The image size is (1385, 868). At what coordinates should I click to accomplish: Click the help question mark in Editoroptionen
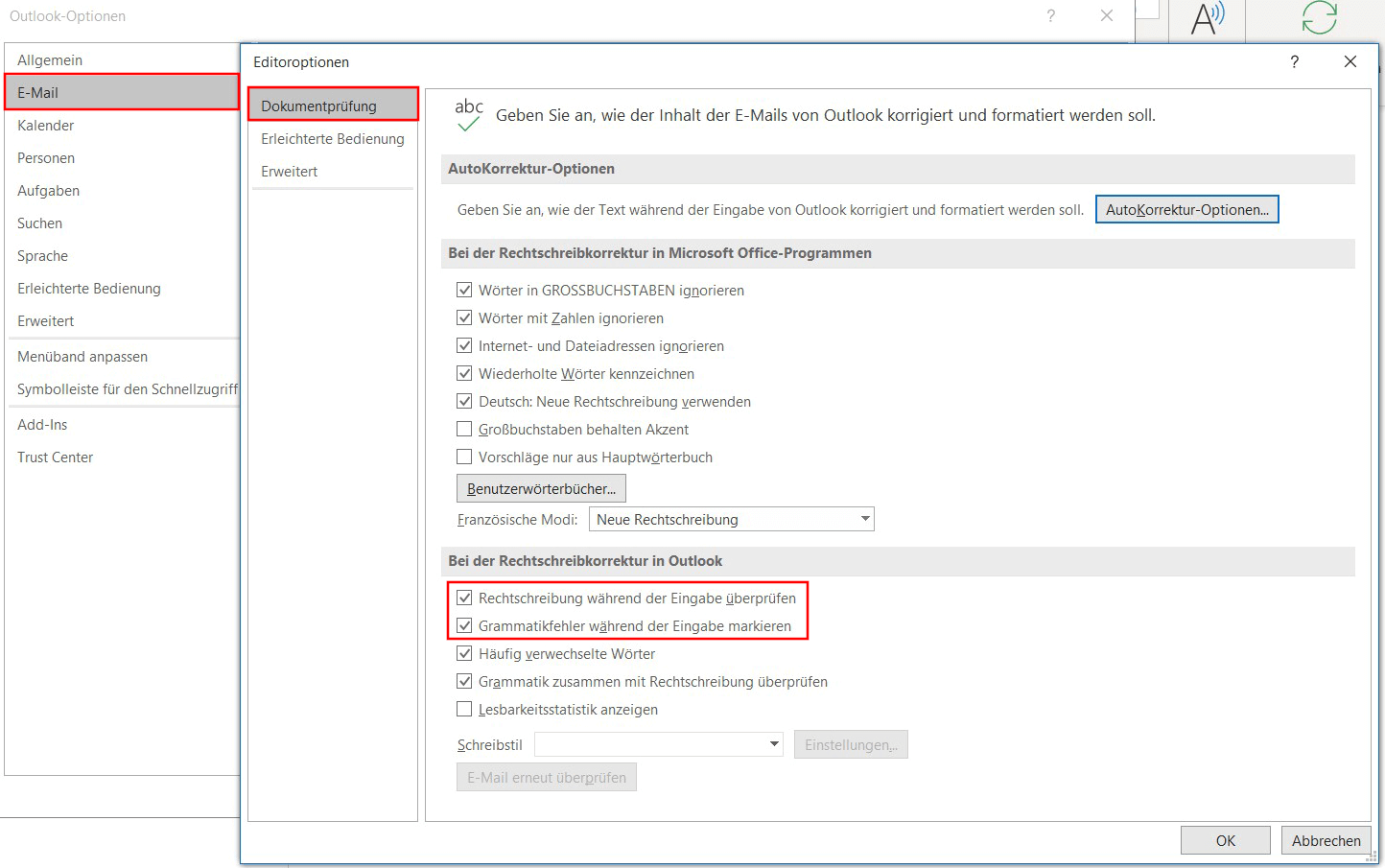click(1295, 61)
